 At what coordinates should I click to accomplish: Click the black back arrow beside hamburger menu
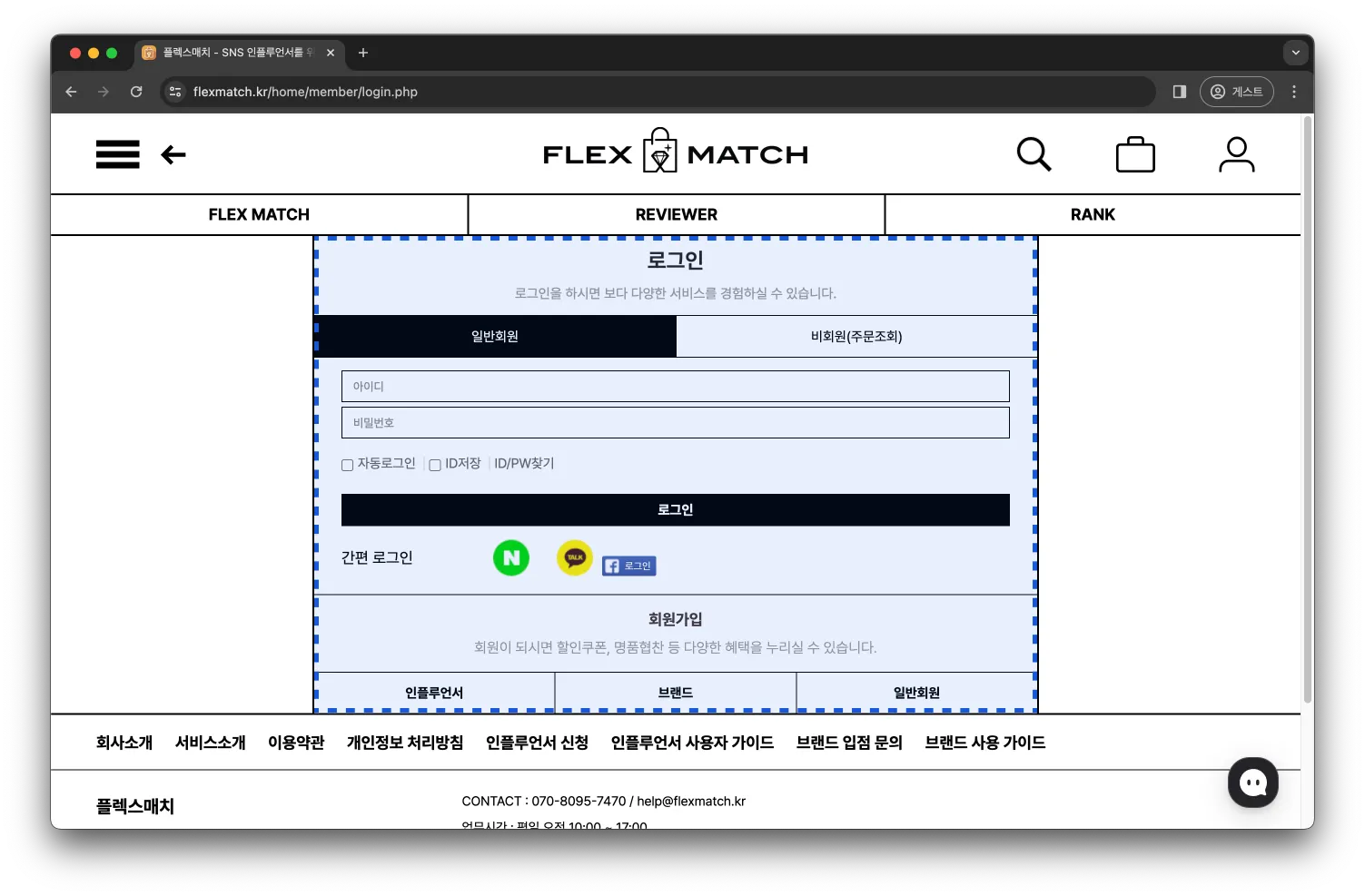click(x=173, y=155)
